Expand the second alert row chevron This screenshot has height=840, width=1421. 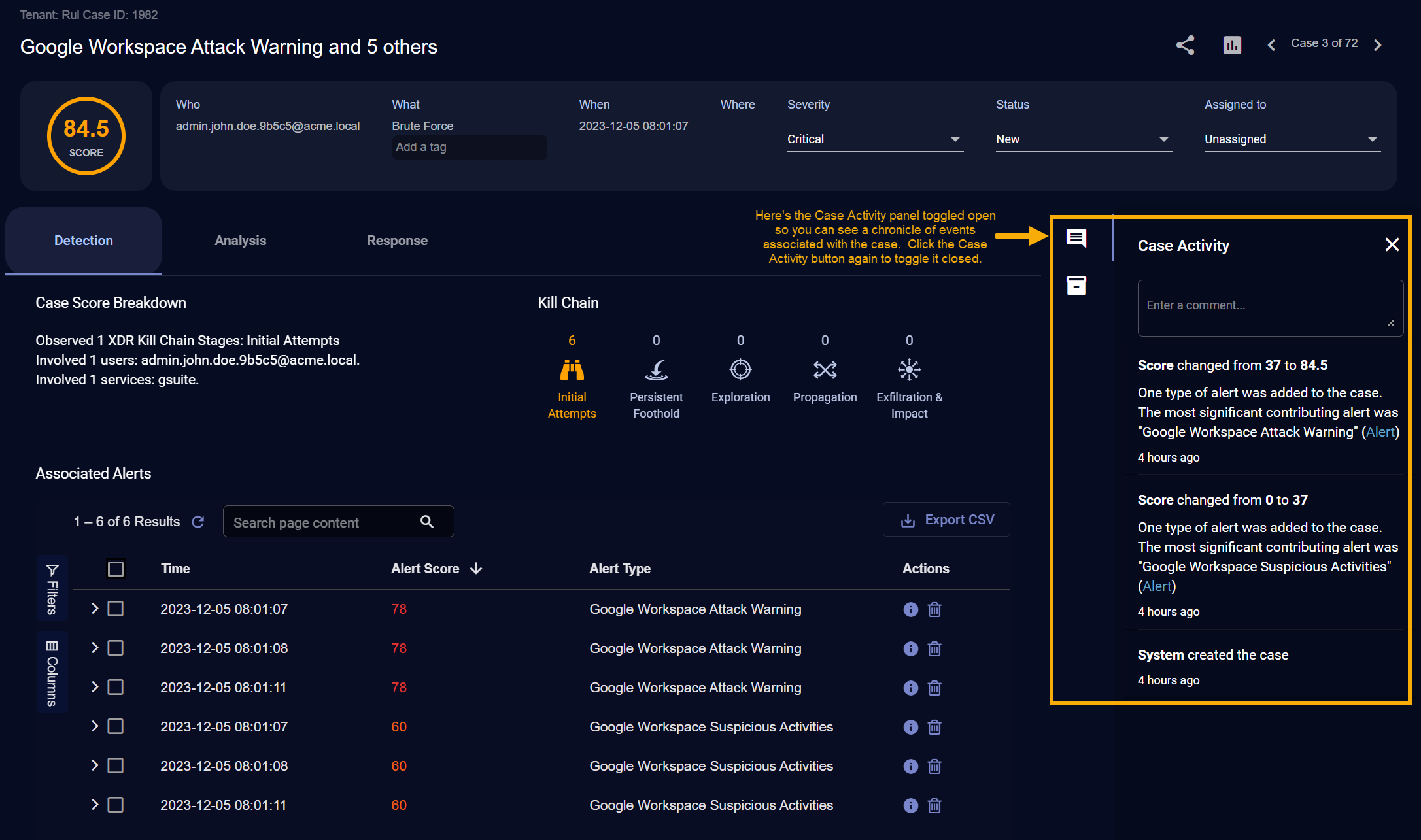(x=95, y=648)
